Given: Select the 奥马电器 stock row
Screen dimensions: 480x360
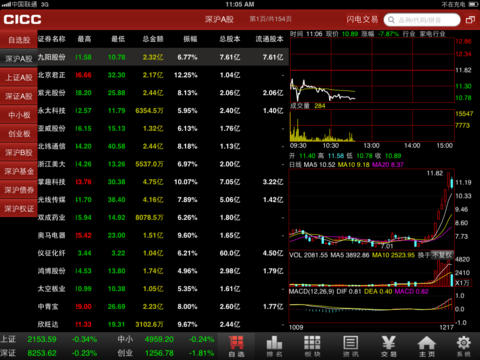Looking at the screenshot, I should [163, 235].
